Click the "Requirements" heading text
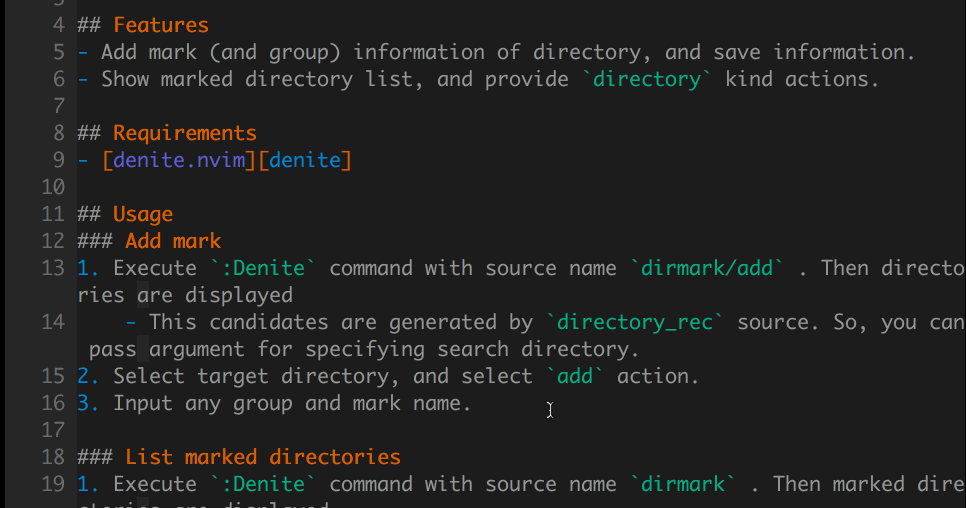This screenshot has height=508, width=966. click(x=184, y=133)
